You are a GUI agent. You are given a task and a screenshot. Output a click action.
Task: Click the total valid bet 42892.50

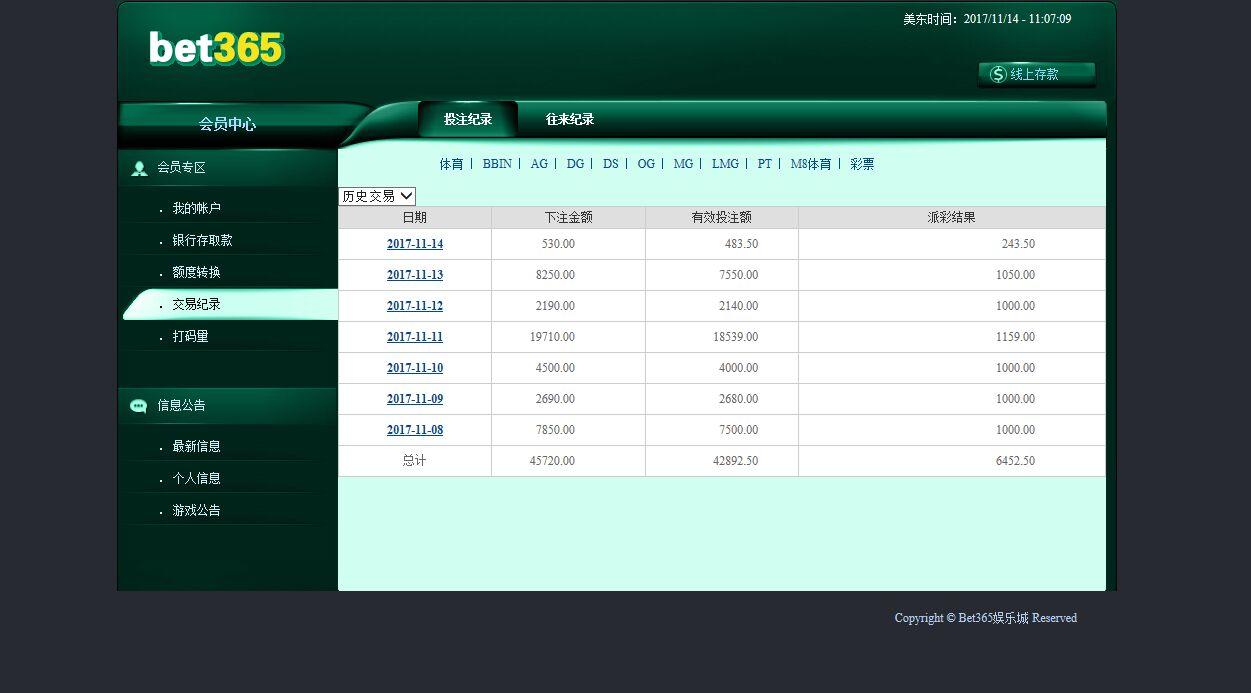[x=735, y=461]
